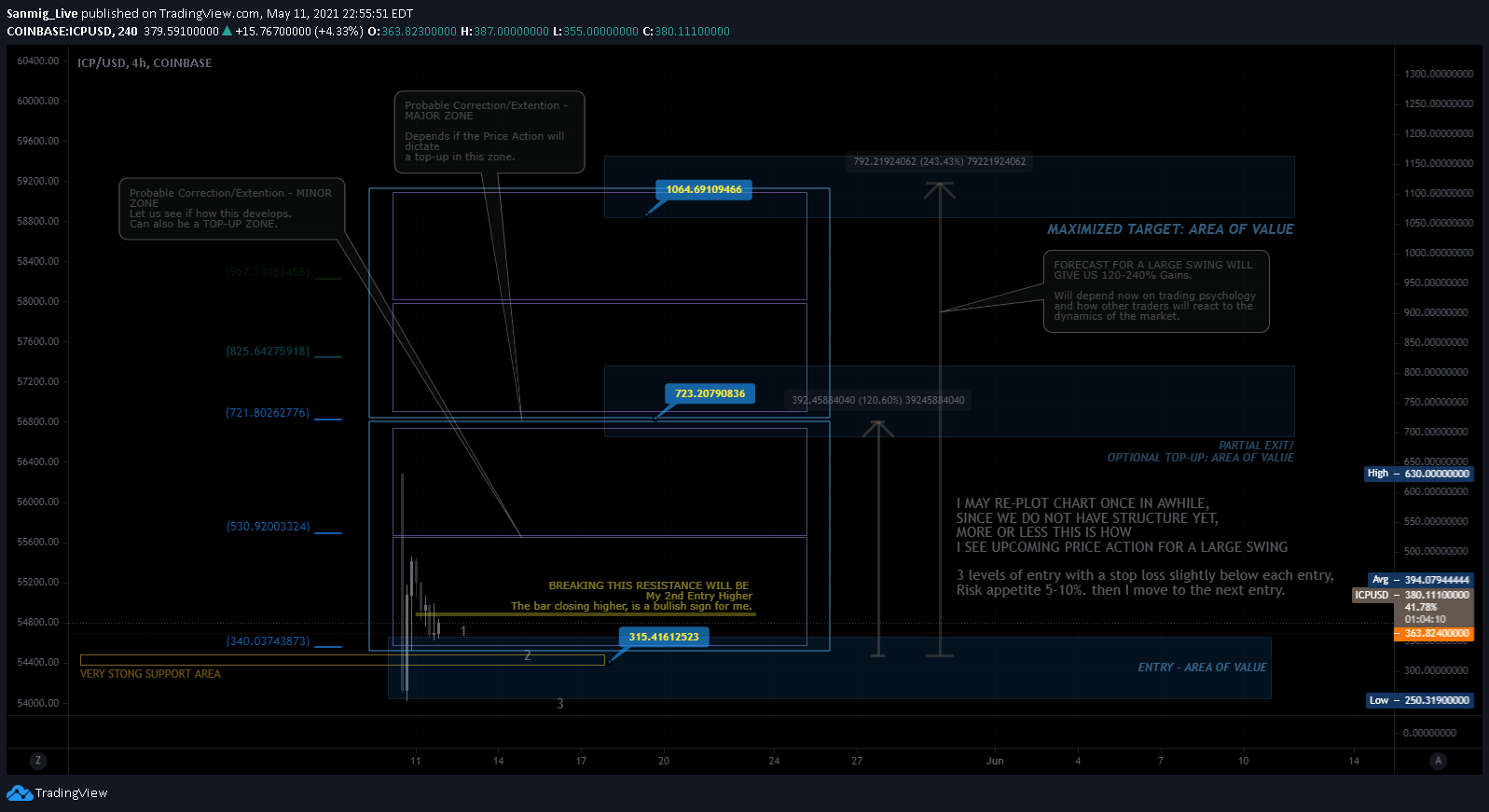Click the 60400.00 left axis label

(x=38, y=61)
